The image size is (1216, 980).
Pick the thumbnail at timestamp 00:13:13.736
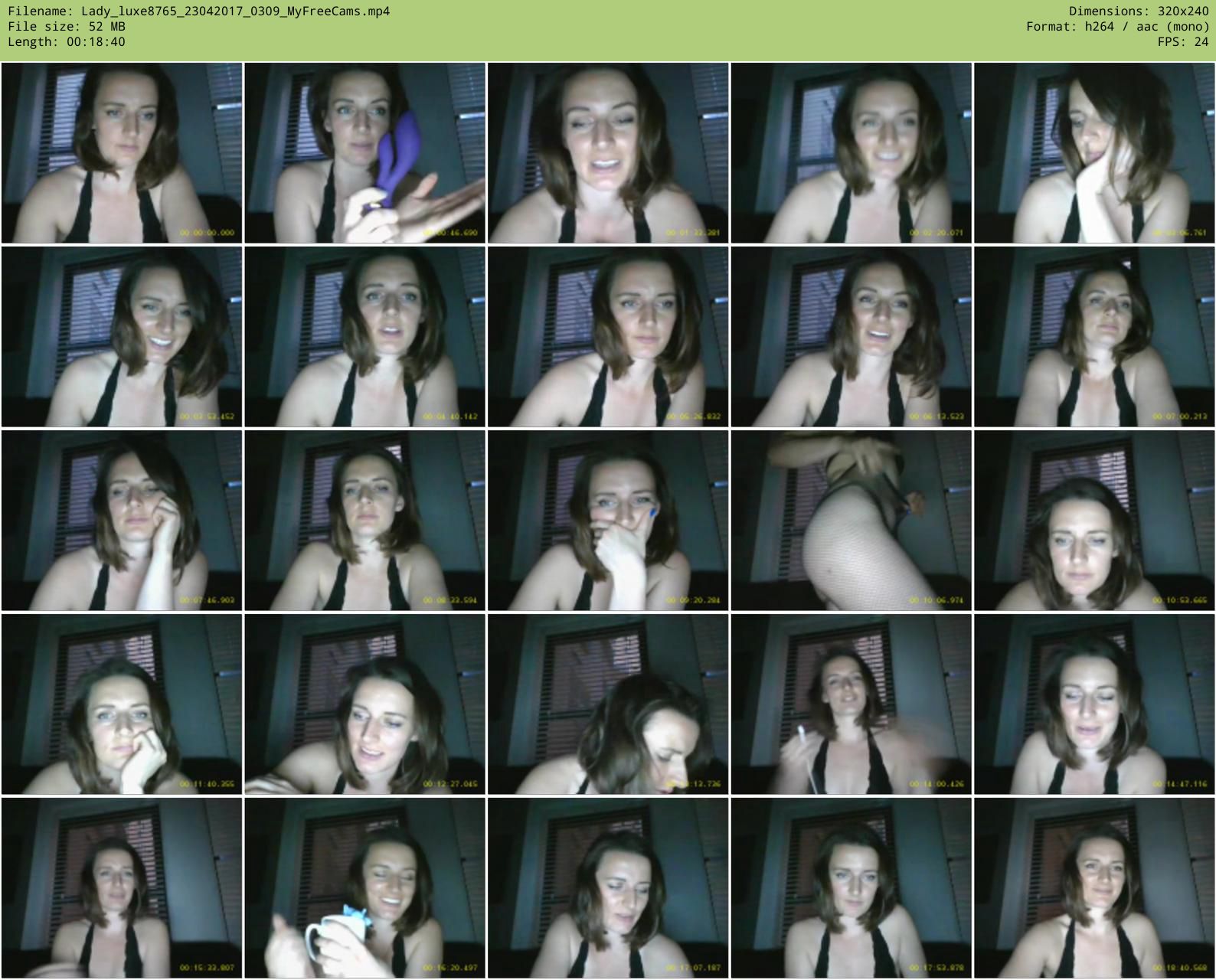click(x=608, y=704)
